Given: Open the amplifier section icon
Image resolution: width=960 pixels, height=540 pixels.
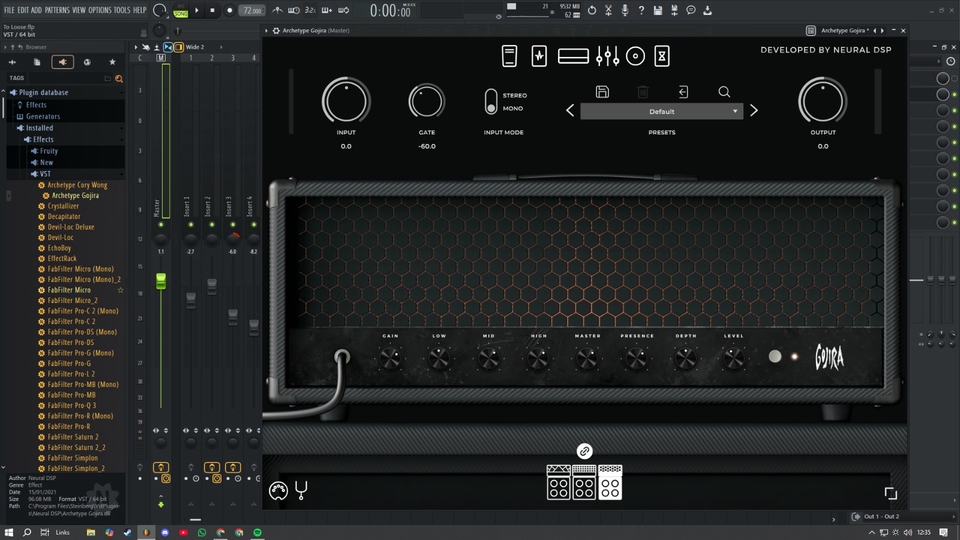Looking at the screenshot, I should point(573,56).
